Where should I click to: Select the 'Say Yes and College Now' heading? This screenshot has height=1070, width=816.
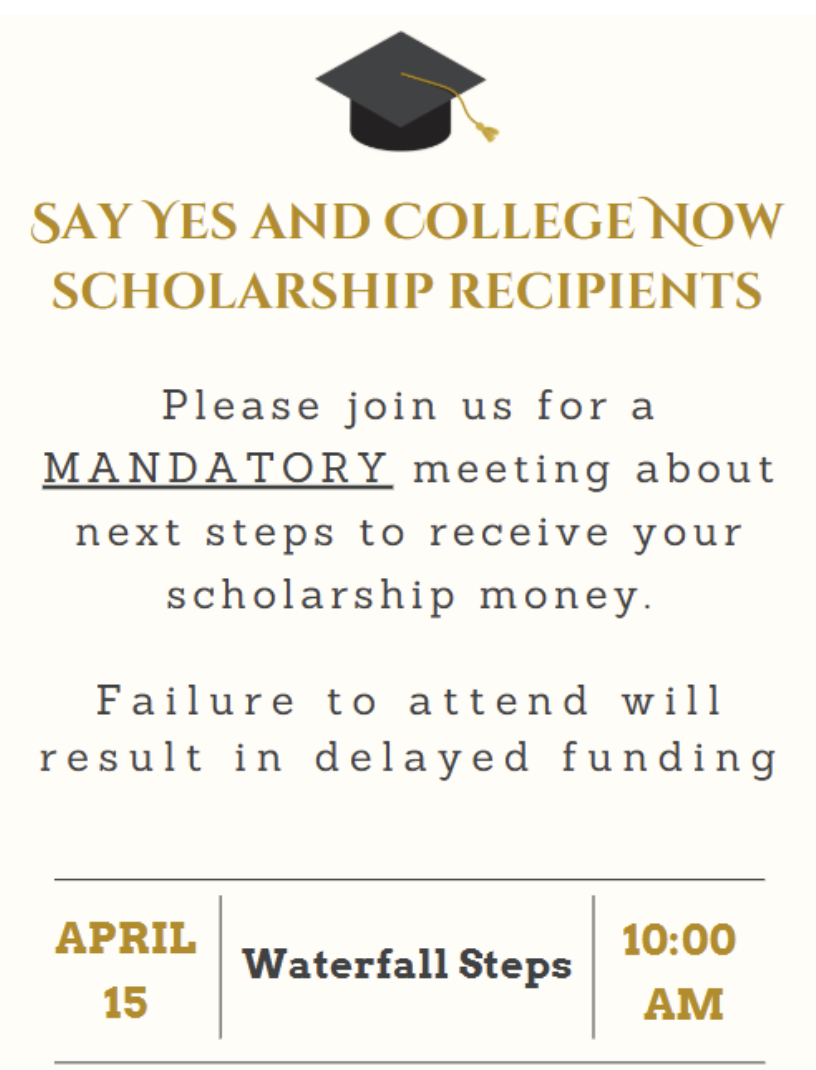(407, 222)
